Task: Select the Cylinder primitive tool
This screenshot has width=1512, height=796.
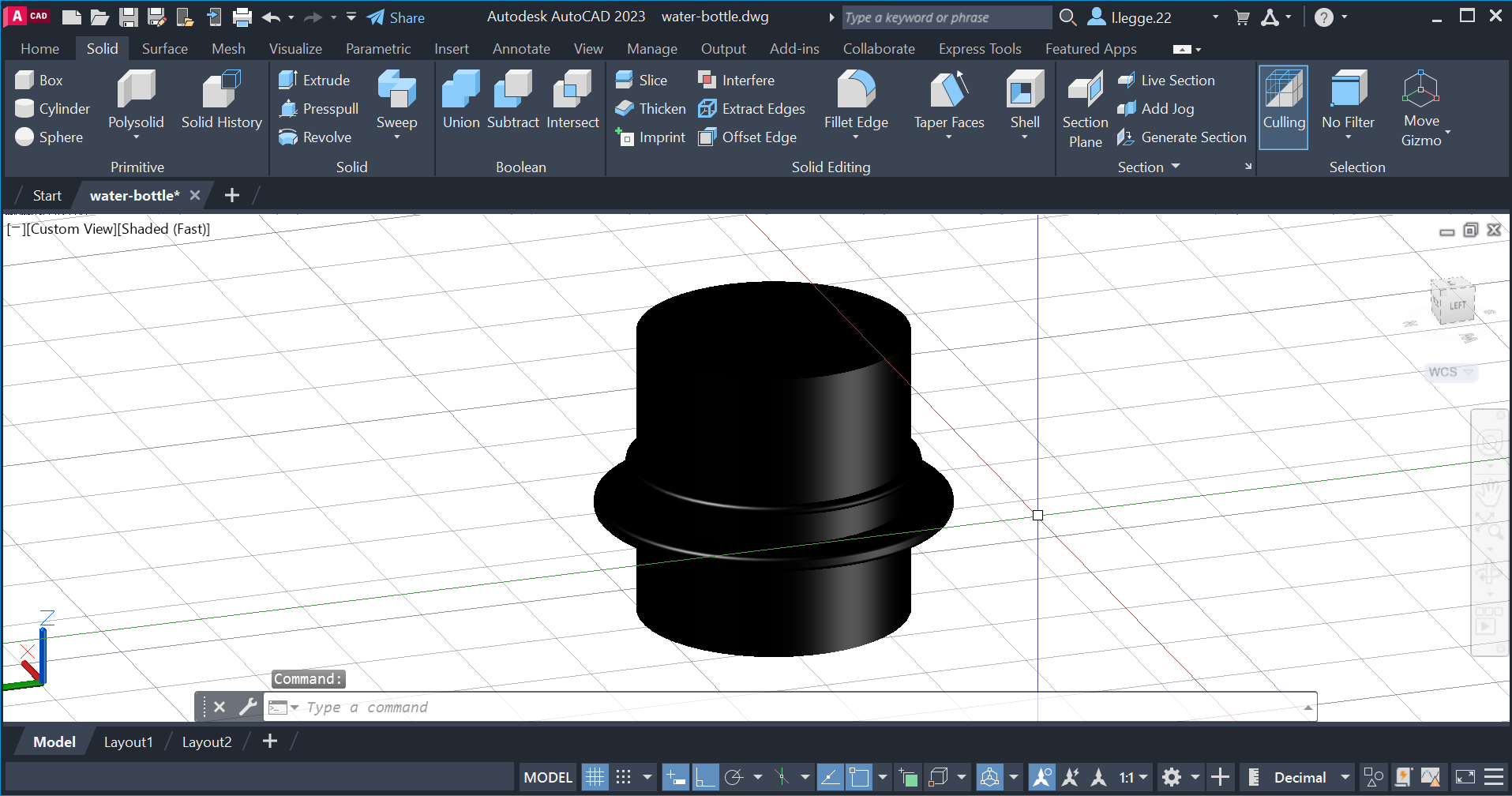Action: [x=53, y=108]
